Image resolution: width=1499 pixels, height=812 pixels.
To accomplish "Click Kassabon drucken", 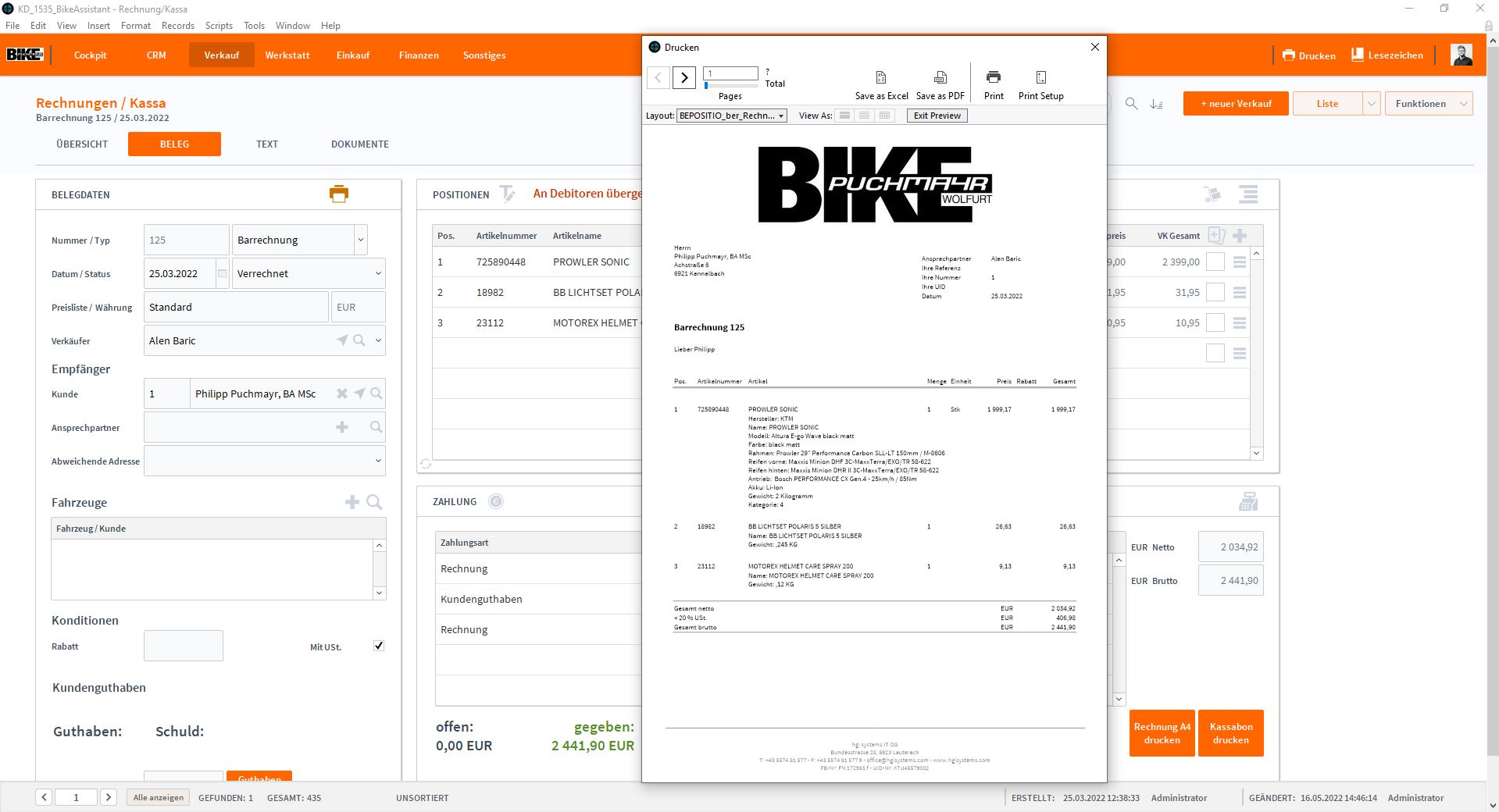I will pyautogui.click(x=1231, y=733).
